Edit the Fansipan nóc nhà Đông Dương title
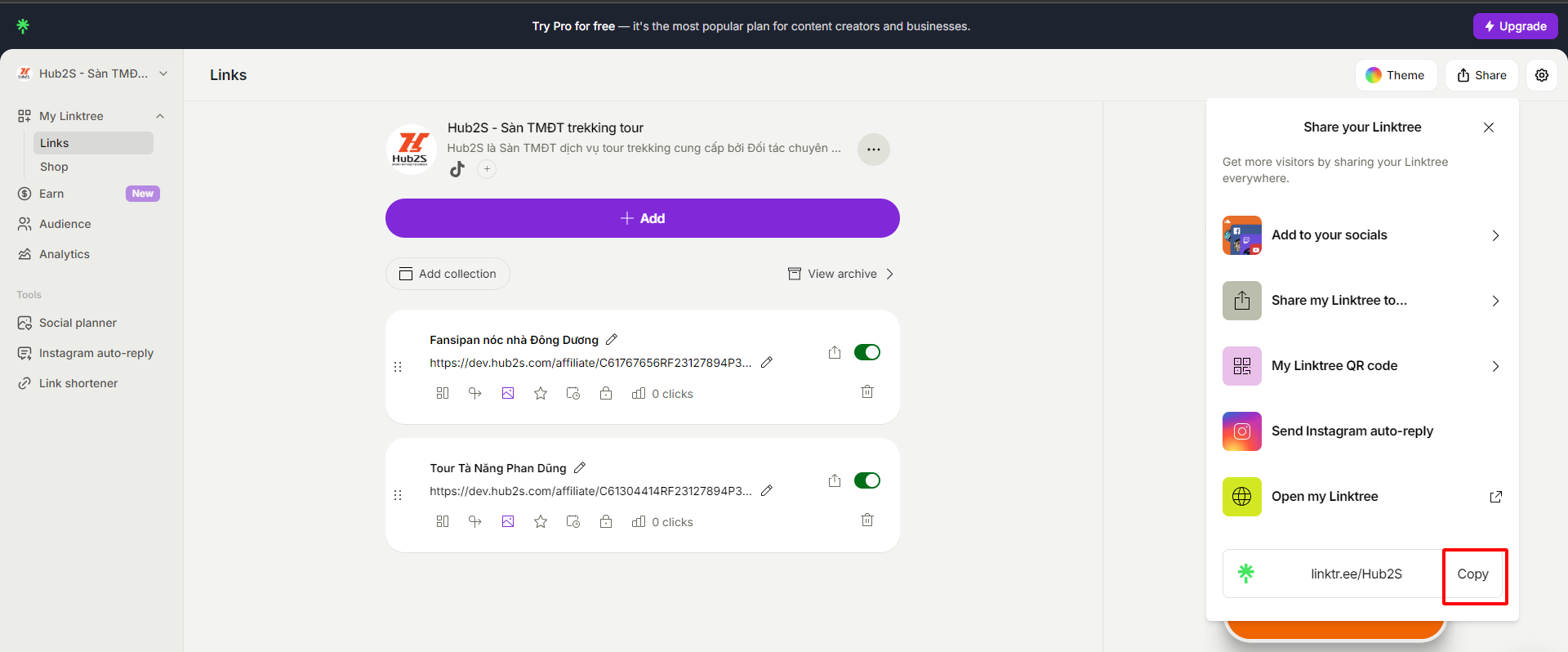This screenshot has height=652, width=1568. [612, 339]
